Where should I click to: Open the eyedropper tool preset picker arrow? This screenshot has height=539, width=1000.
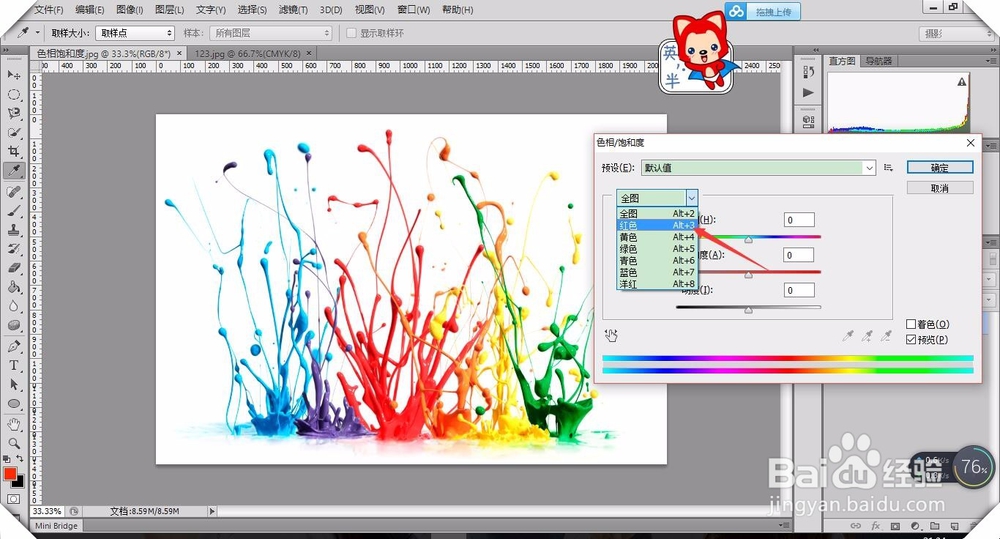pyautogui.click(x=38, y=33)
